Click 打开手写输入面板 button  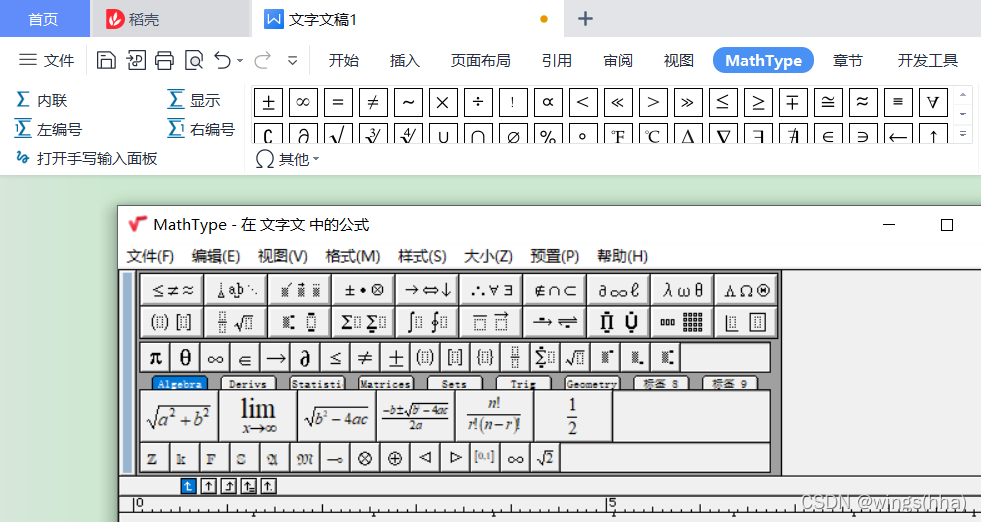pos(86,158)
